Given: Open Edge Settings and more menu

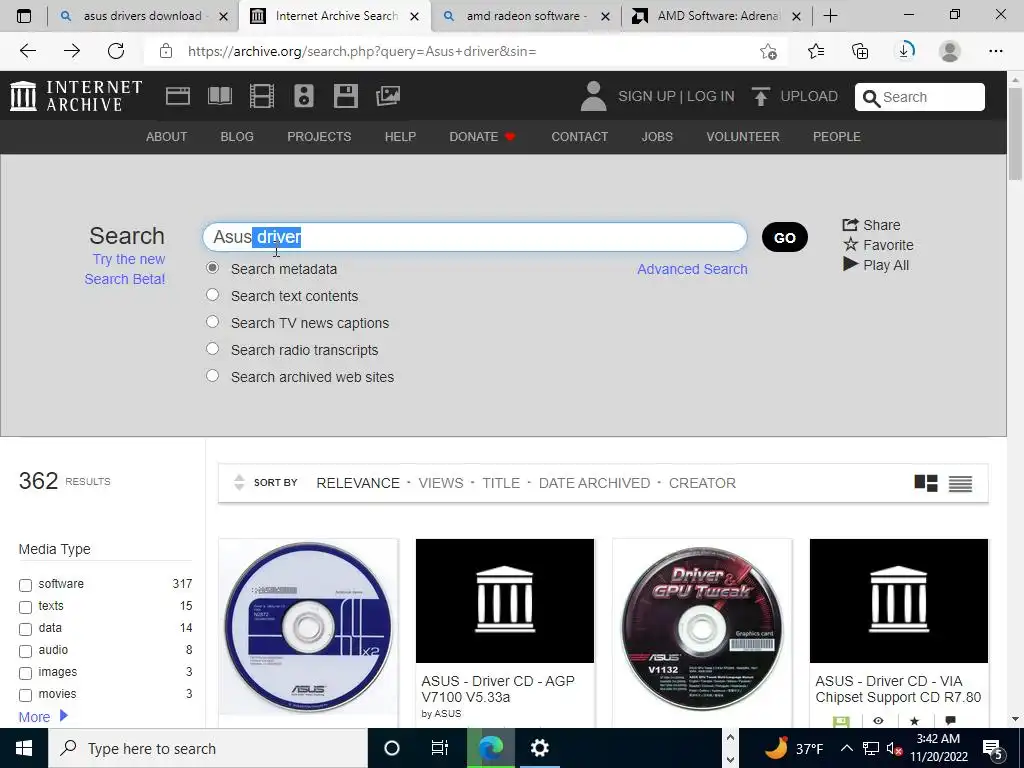Looking at the screenshot, I should coord(995,51).
